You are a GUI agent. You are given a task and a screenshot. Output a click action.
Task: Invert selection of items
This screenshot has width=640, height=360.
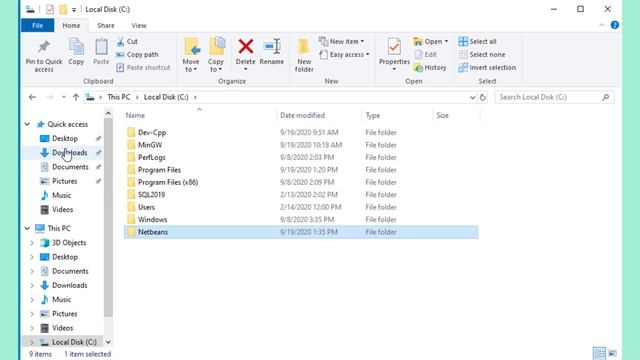coord(487,68)
